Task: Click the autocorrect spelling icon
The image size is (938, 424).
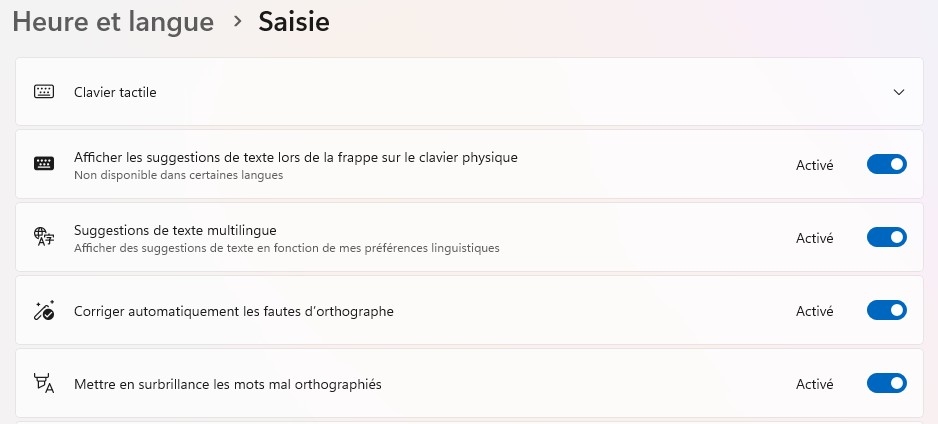Action: pos(44,311)
